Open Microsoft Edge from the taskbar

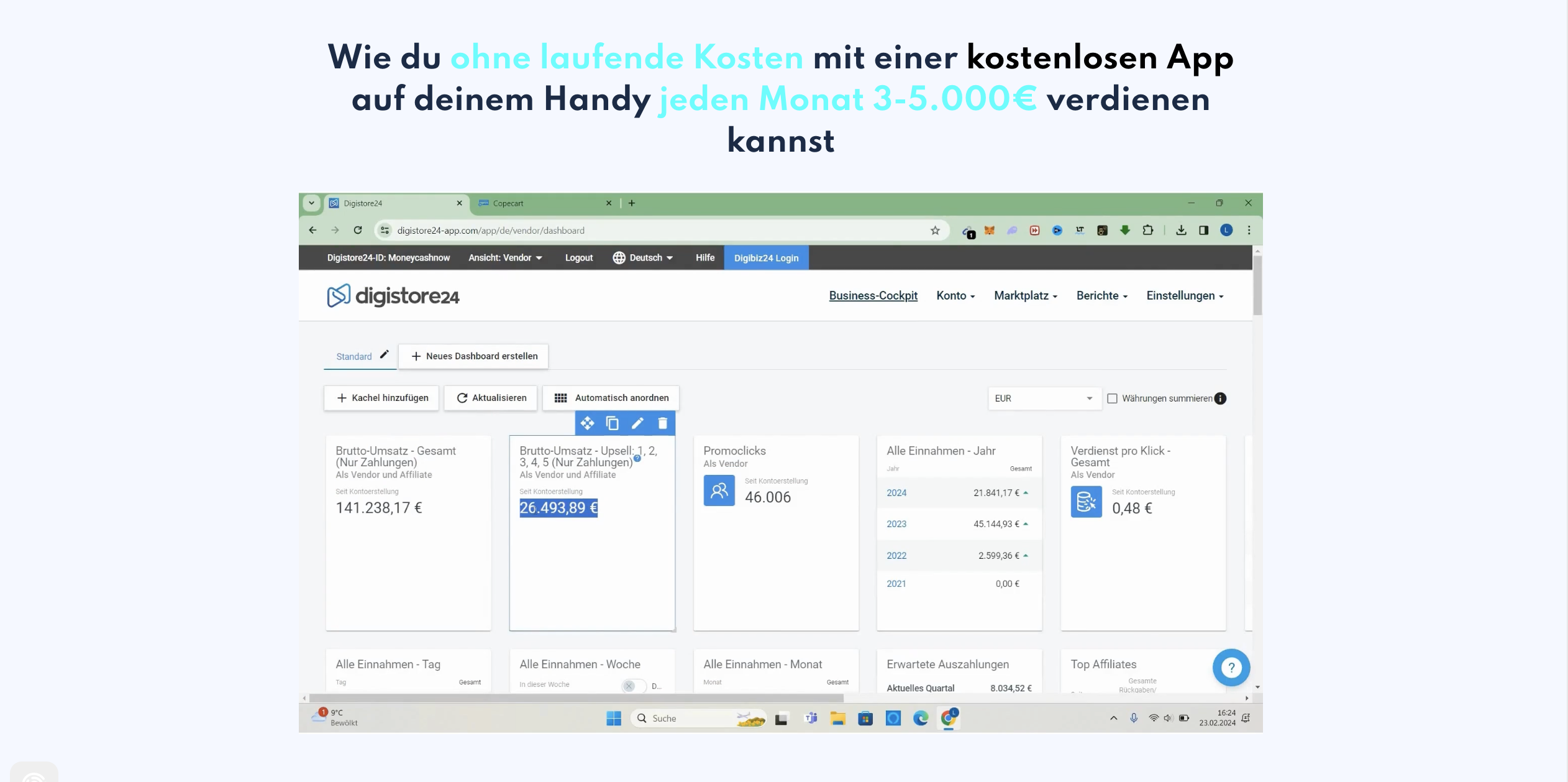[921, 719]
